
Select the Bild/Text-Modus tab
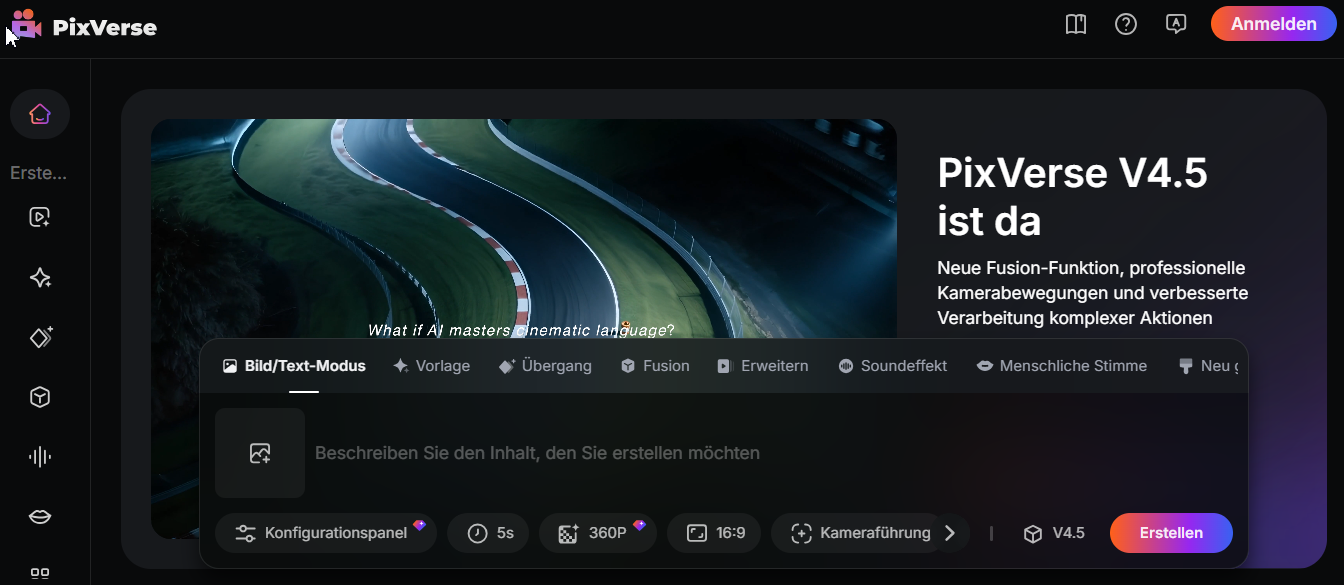click(x=294, y=366)
